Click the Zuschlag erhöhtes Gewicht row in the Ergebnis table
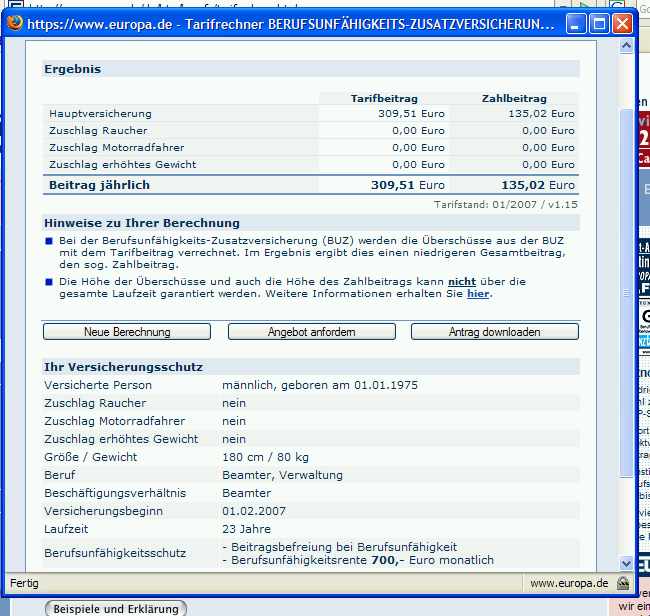This screenshot has width=650, height=616. (311, 165)
